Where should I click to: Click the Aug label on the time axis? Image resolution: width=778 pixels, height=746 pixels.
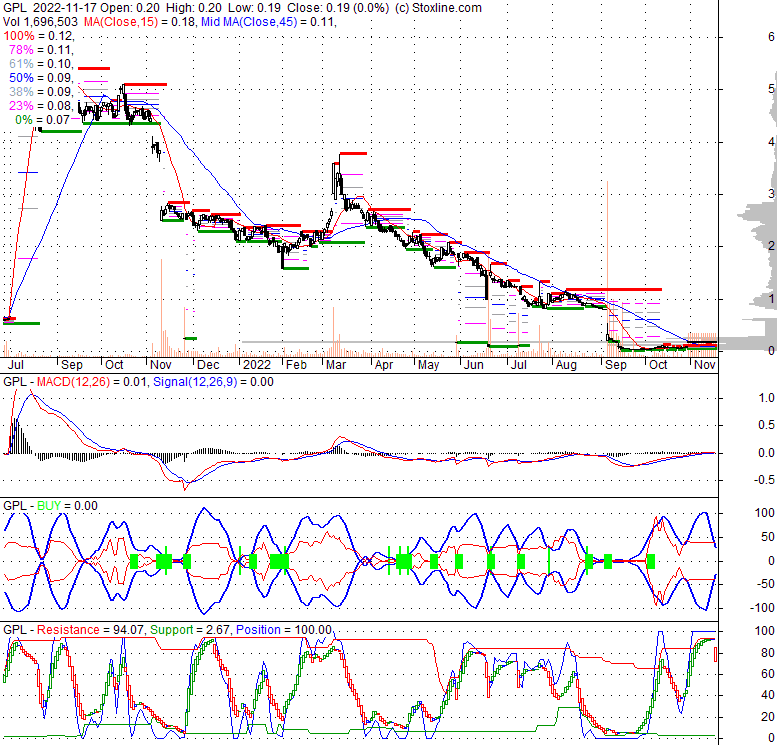pos(566,365)
